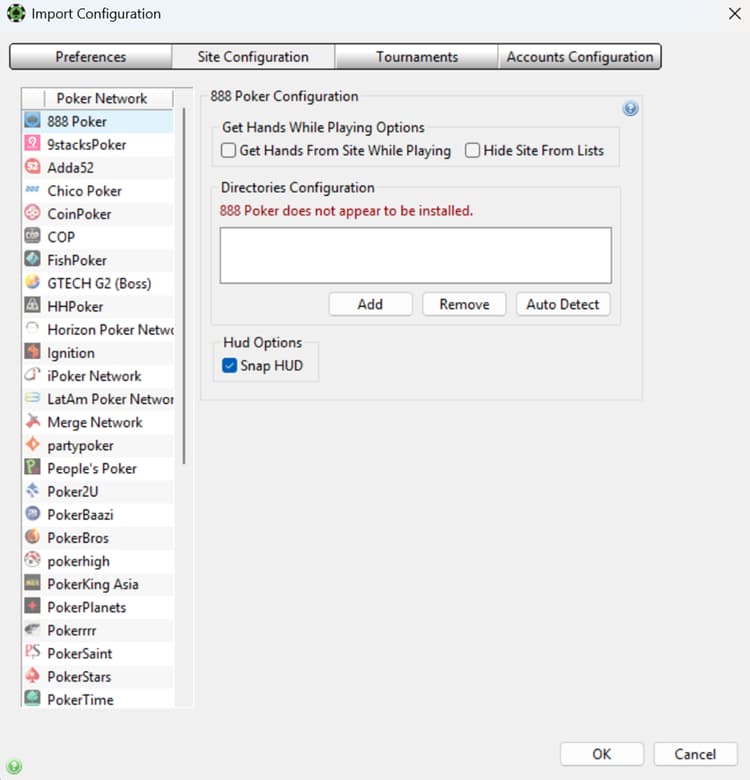Image resolution: width=750 pixels, height=780 pixels.
Task: Click the PokerKing Asia icon
Action: coord(32,583)
